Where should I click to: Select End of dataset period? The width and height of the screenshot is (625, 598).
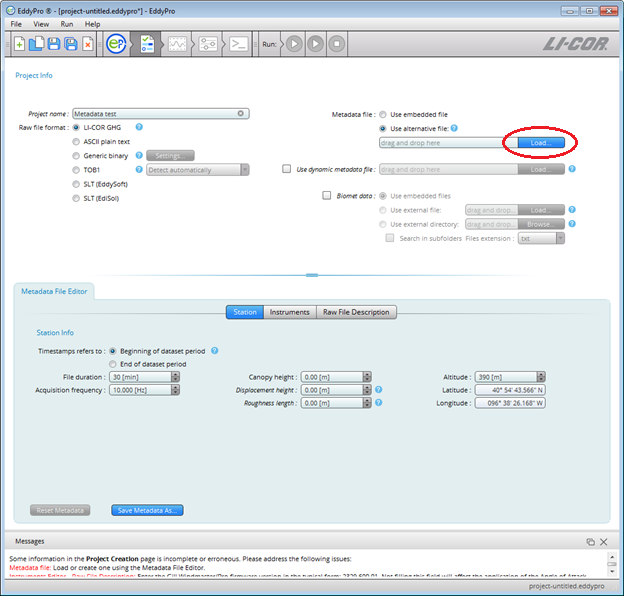[x=113, y=364]
